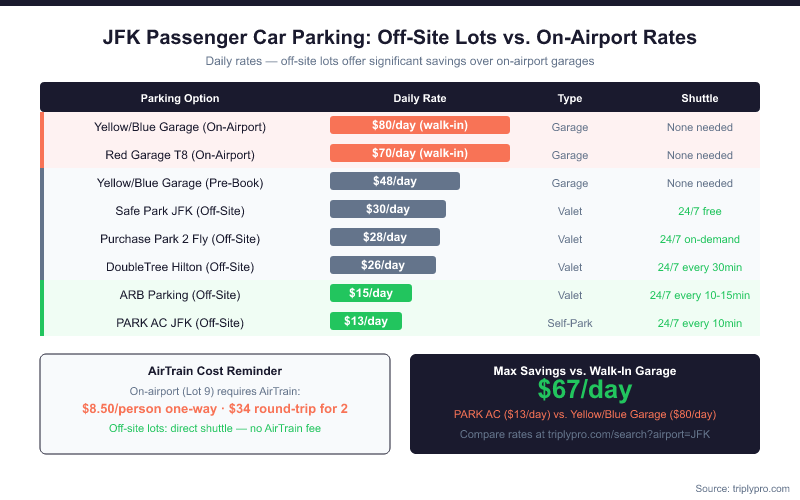Click the $67/day max savings figure

(585, 390)
